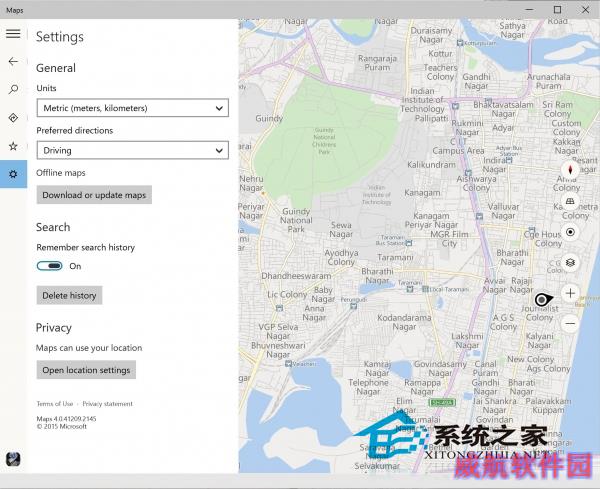600x489 pixels.
Task: Open the Units dropdown
Action: pos(133,108)
